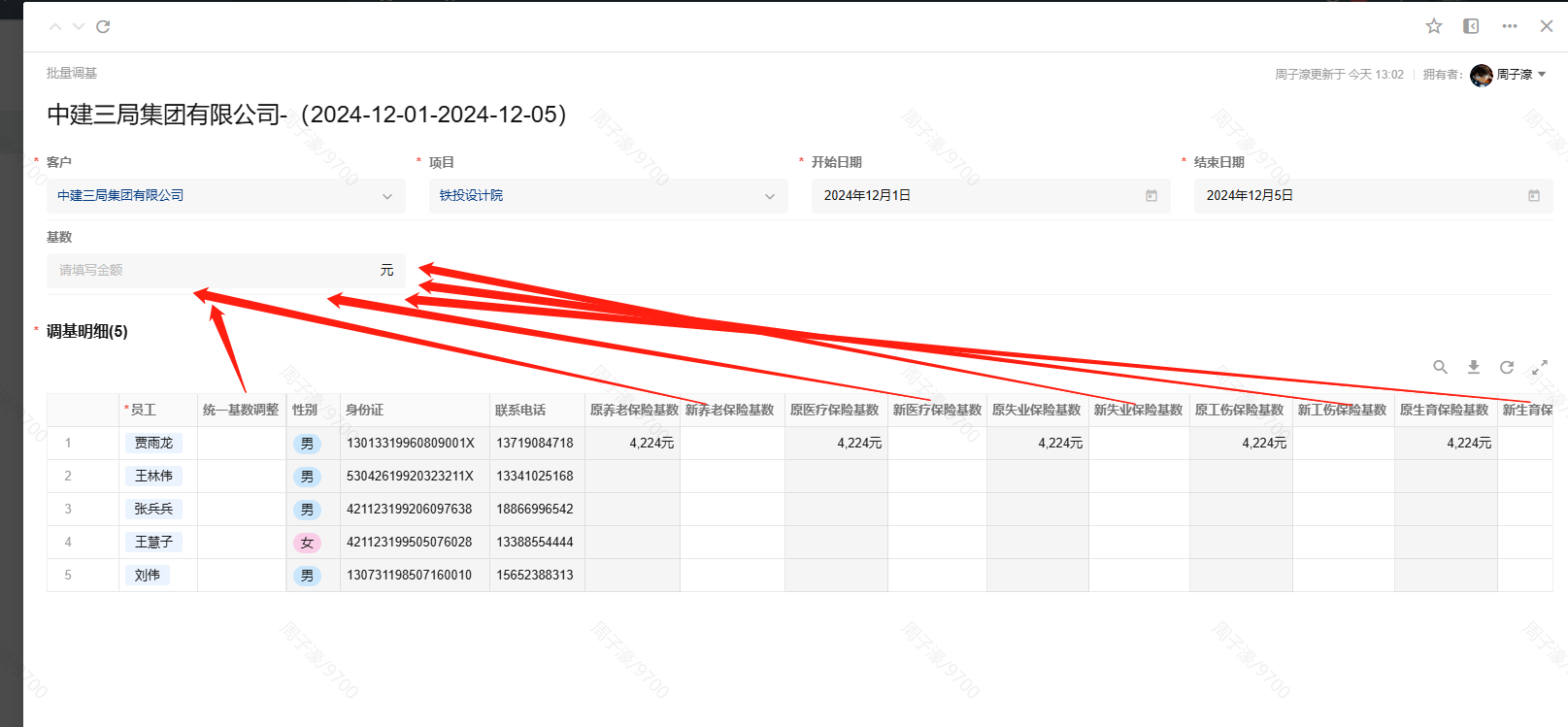Click 贾雨龙's 原医疗保险基数 value 4,224元

tap(859, 444)
